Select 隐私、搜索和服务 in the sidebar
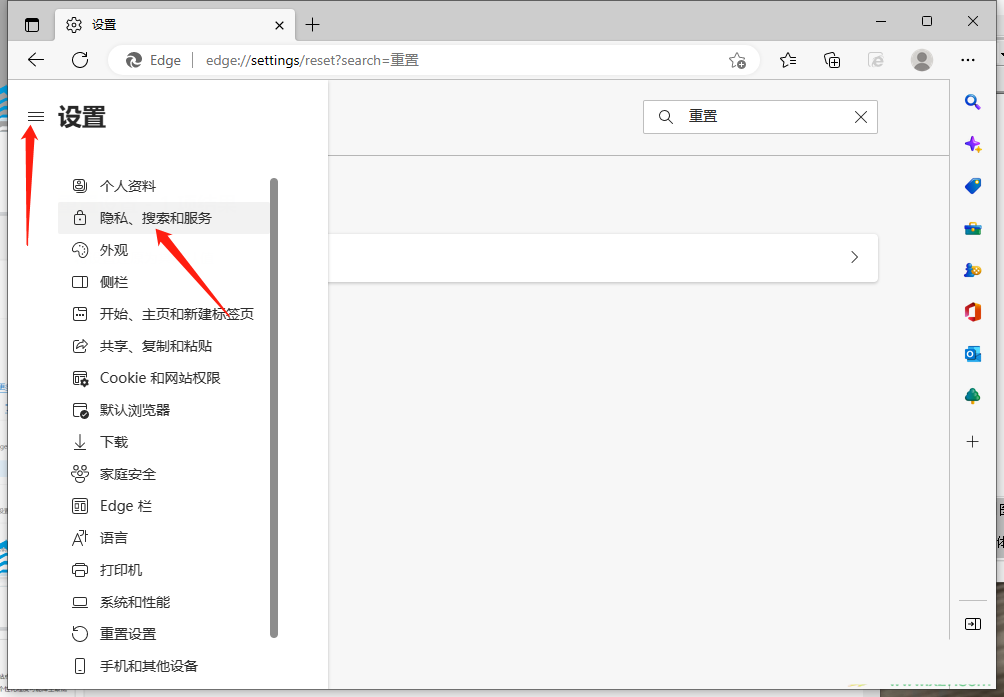This screenshot has height=697, width=1004. 163,218
